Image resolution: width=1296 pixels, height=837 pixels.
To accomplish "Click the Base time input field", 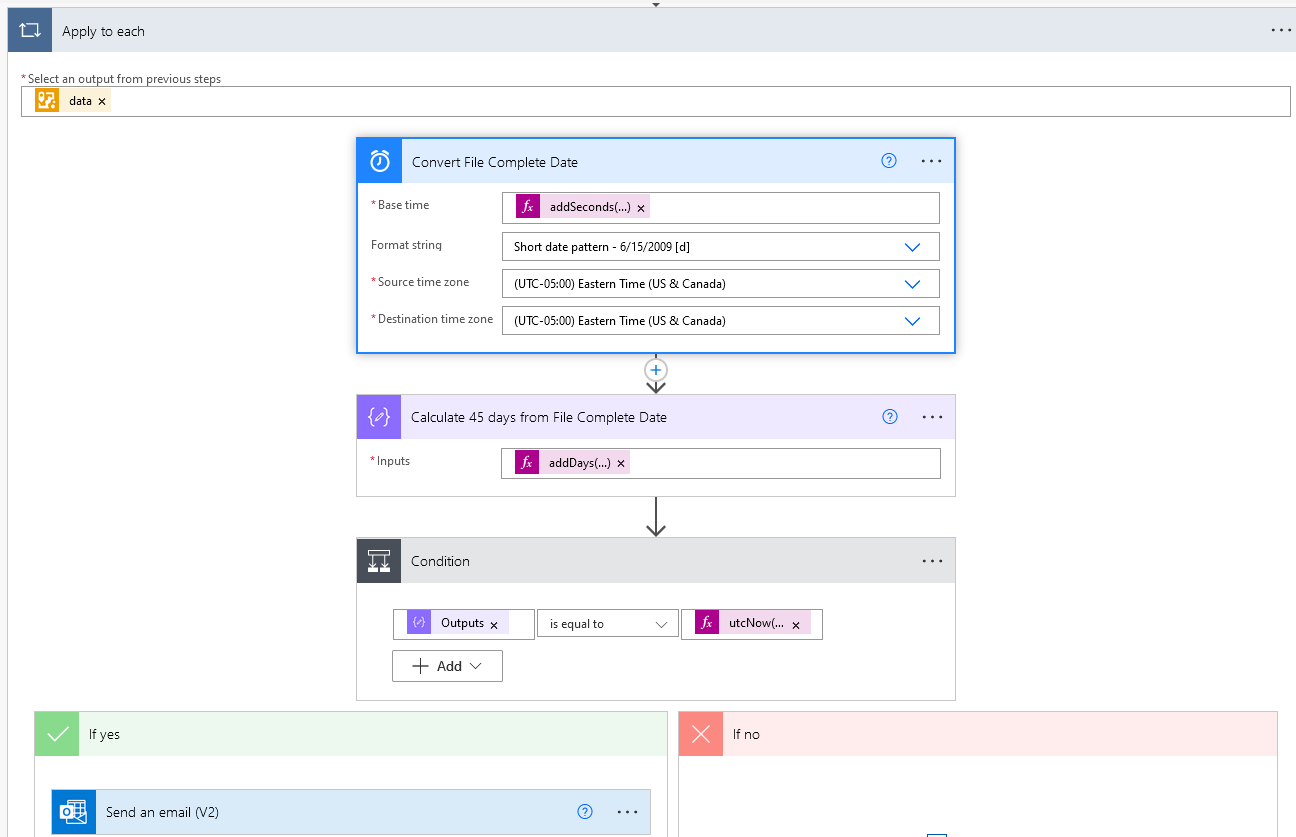I will 790,208.
